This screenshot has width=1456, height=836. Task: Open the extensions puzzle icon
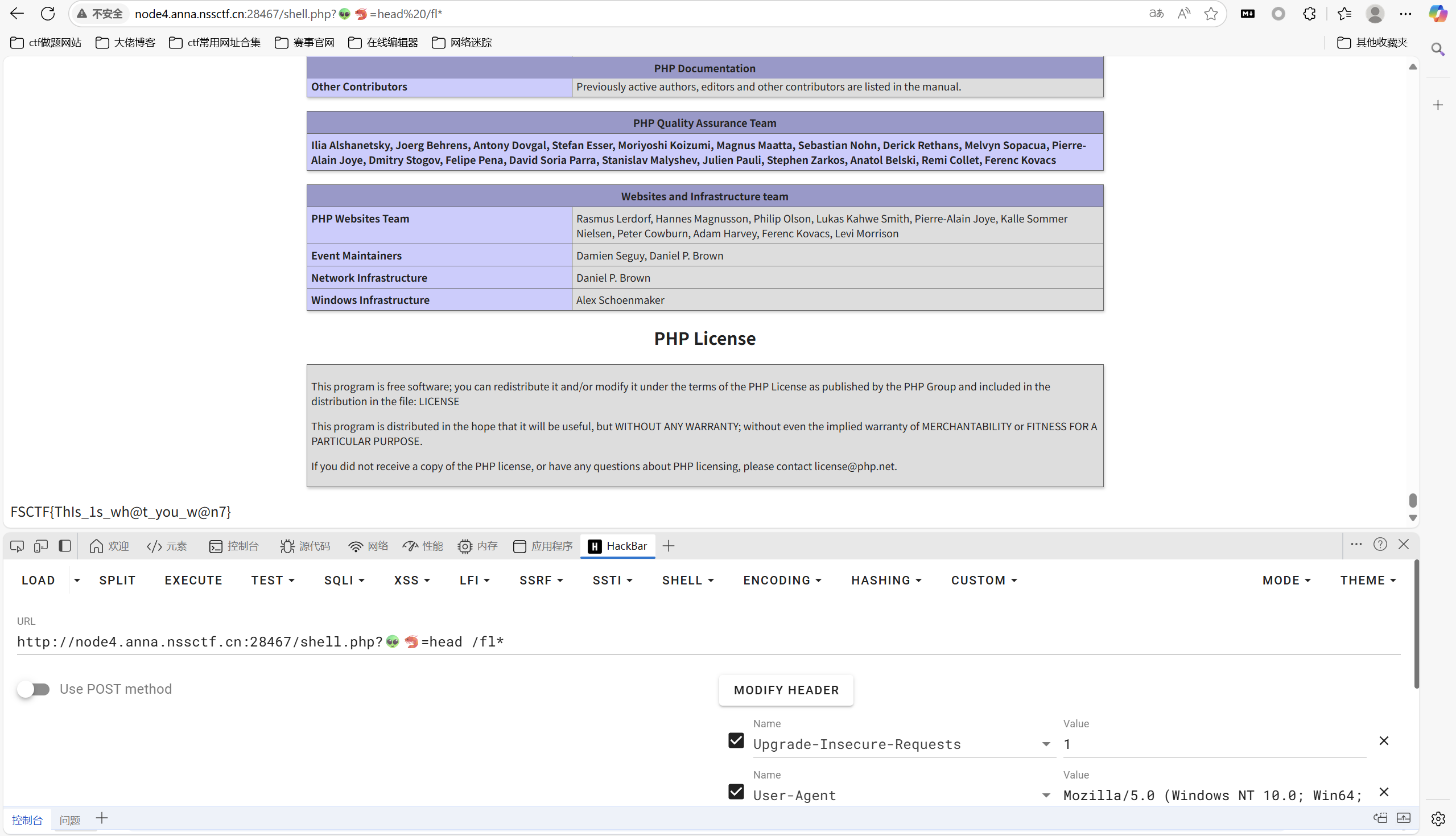tap(1309, 14)
